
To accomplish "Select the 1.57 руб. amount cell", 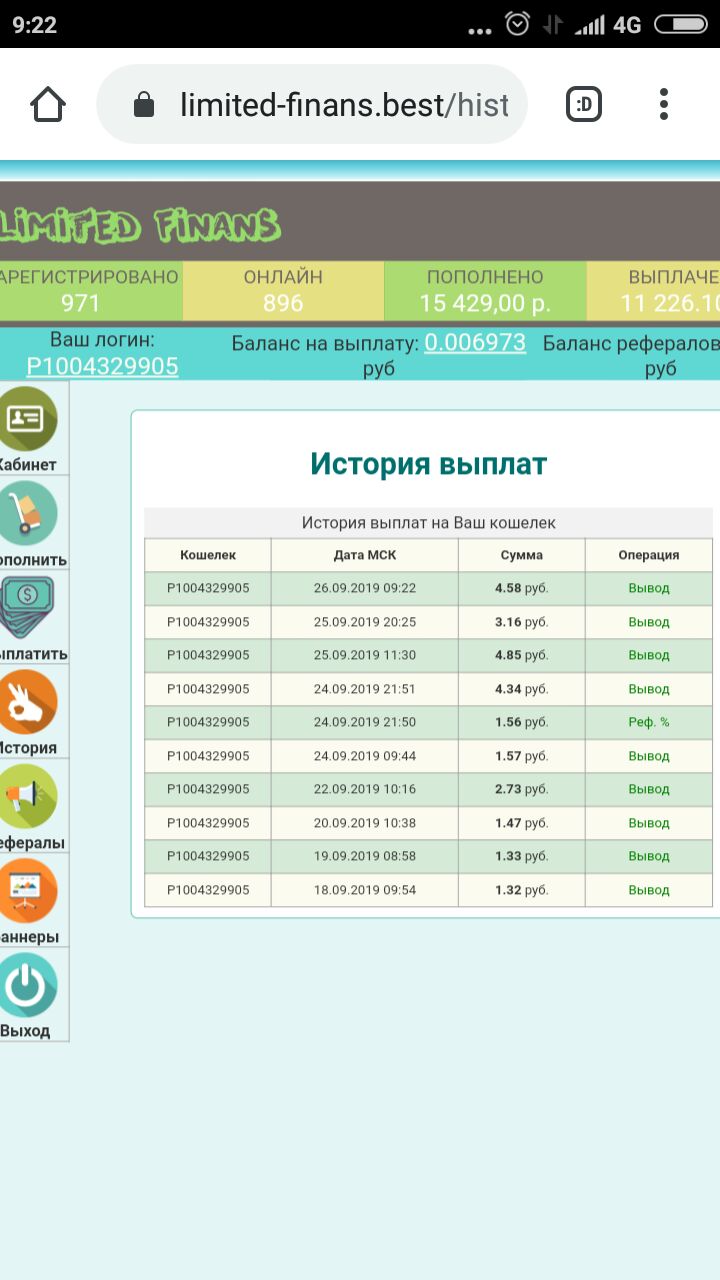I will click(x=522, y=756).
